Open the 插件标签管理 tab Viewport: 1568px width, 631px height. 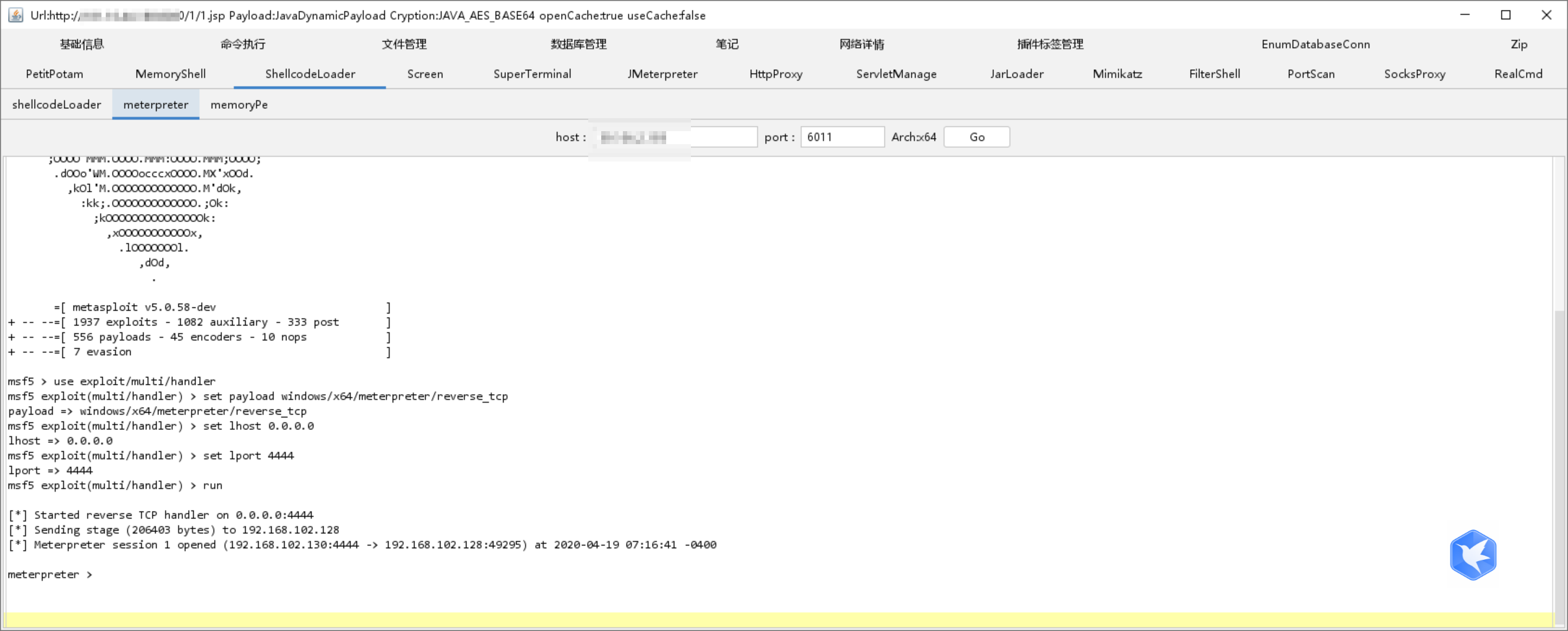coord(1050,44)
